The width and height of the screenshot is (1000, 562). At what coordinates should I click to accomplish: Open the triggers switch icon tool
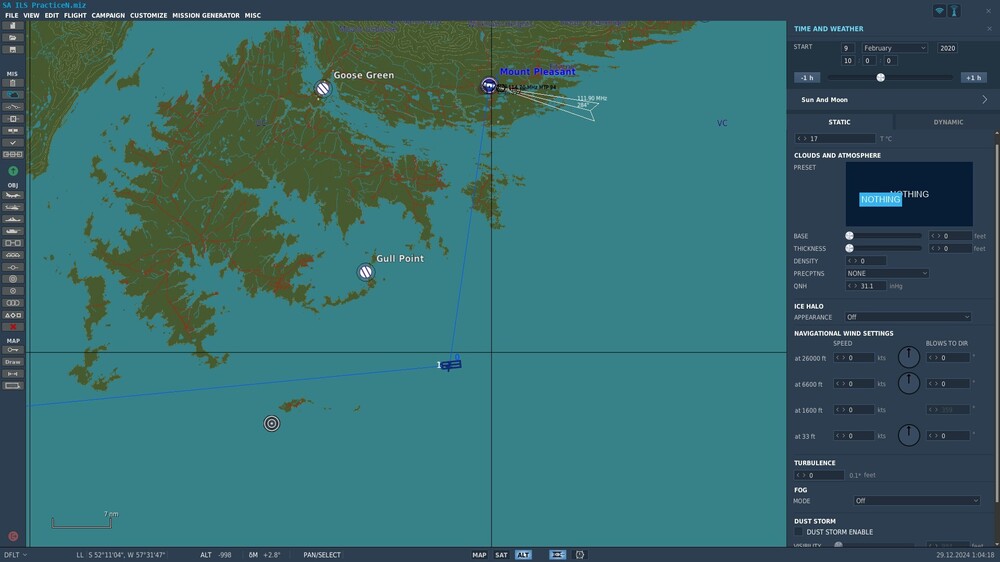[13, 107]
